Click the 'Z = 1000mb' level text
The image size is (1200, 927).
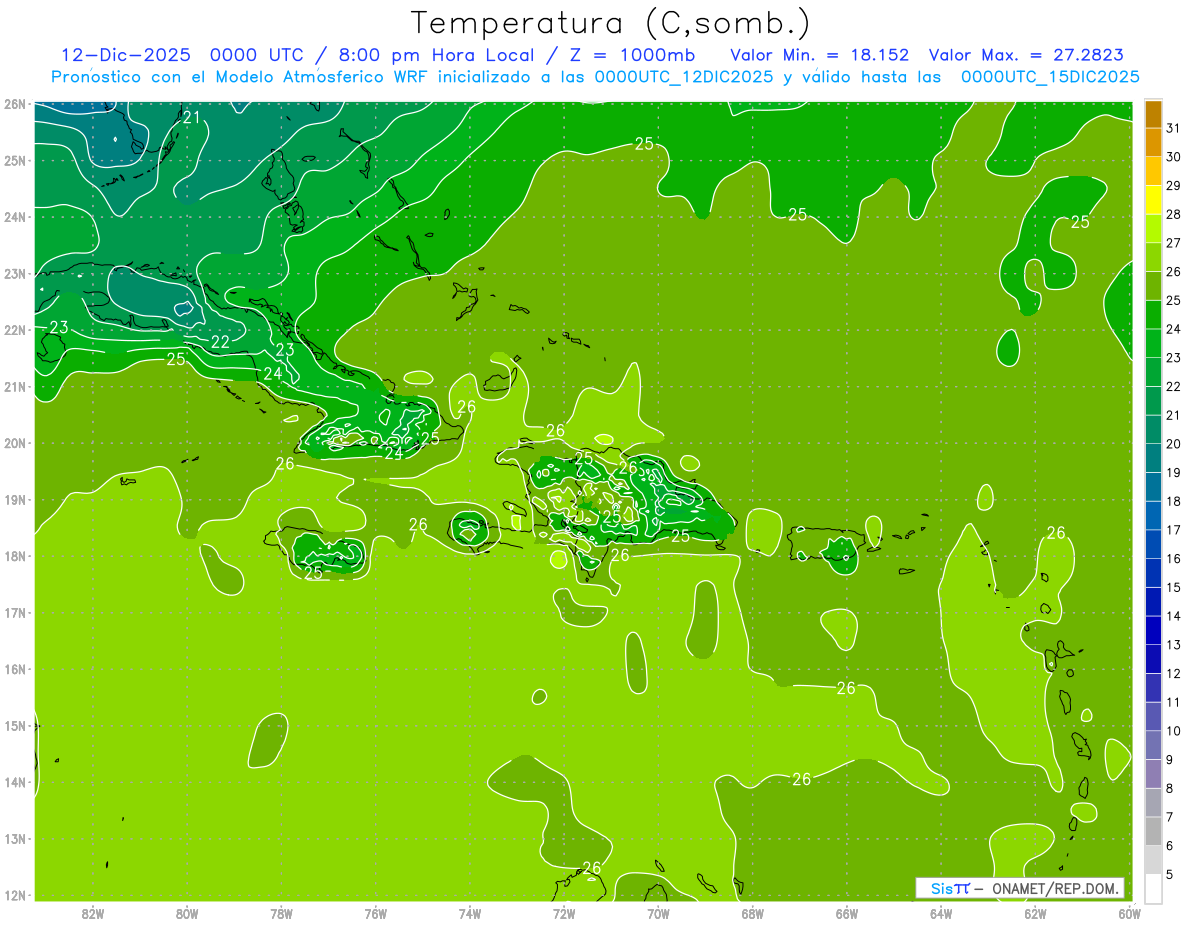coord(632,54)
